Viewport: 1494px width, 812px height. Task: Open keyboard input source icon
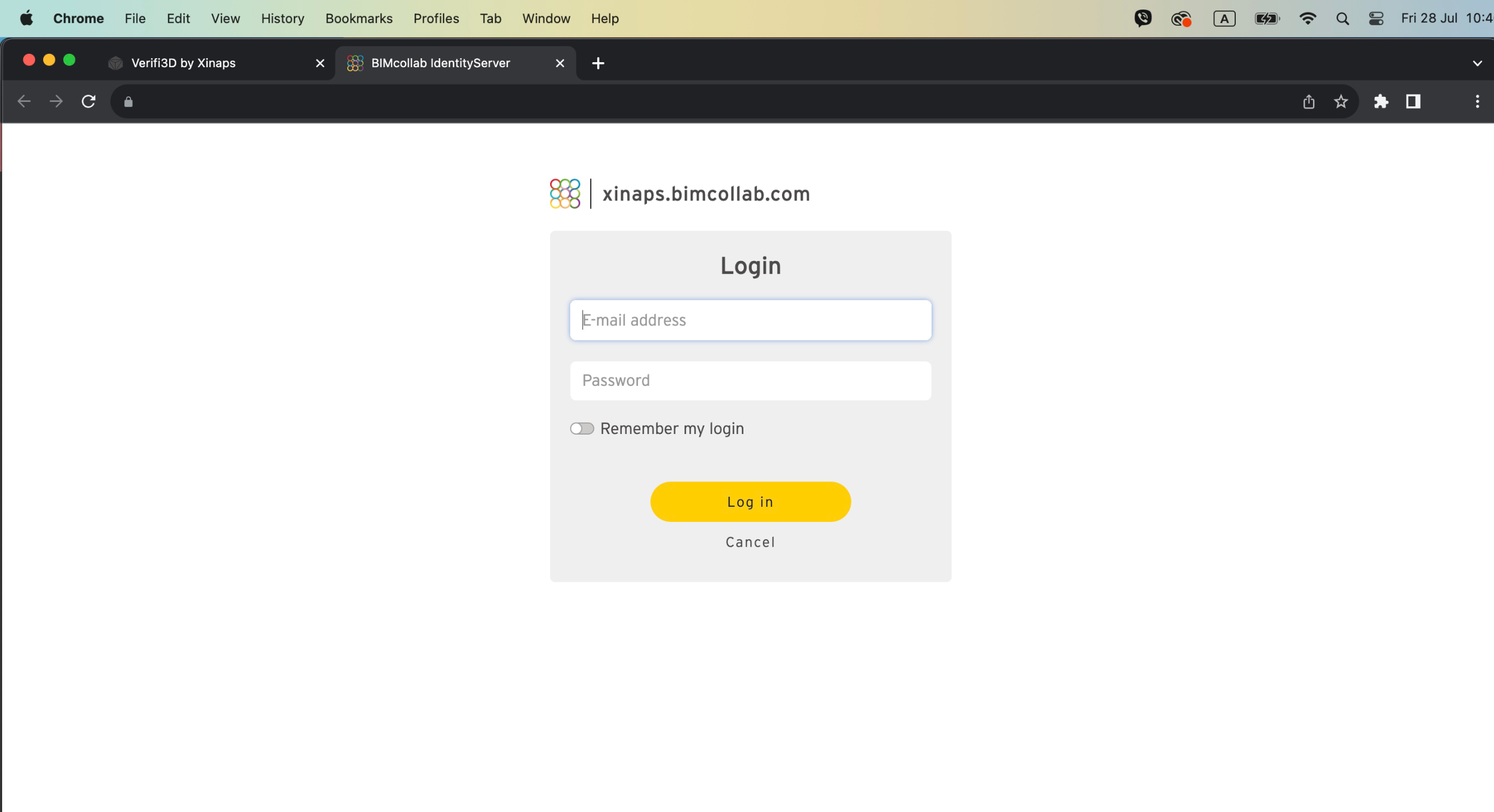click(x=1225, y=18)
